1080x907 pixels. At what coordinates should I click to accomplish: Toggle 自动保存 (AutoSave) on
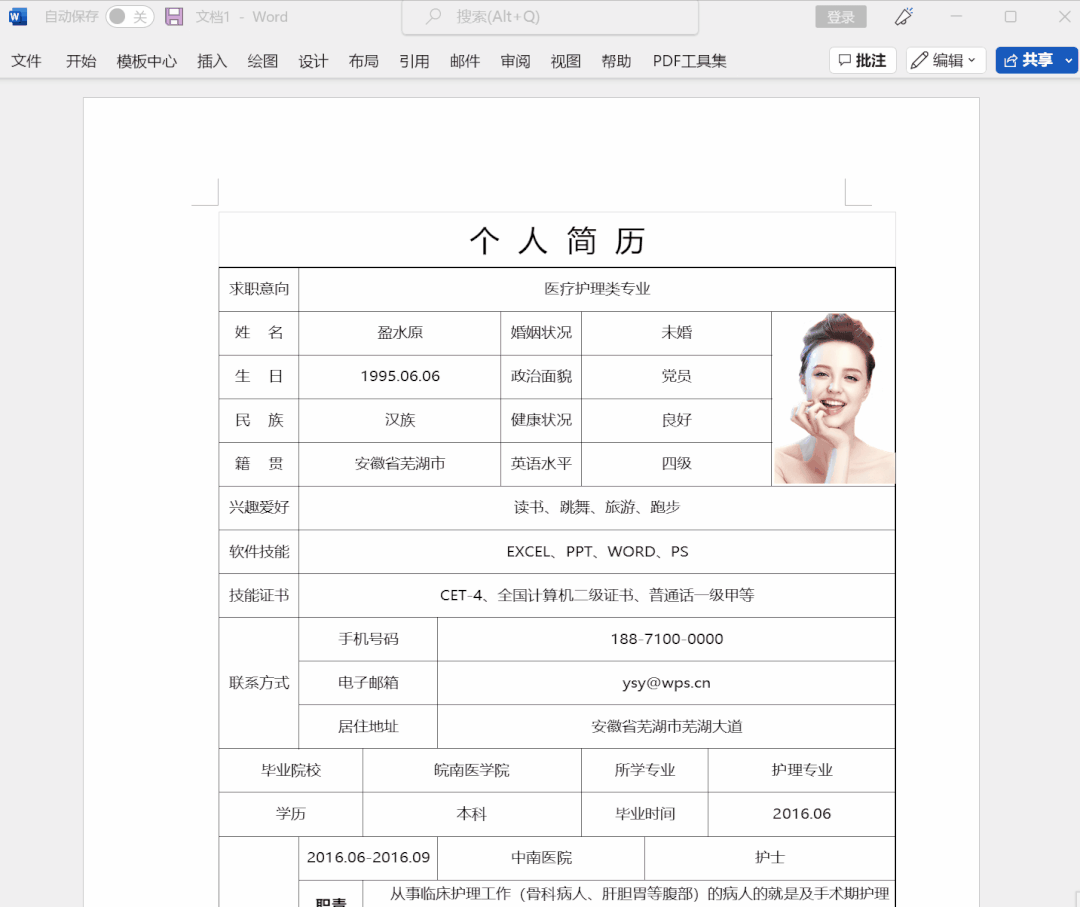point(129,16)
